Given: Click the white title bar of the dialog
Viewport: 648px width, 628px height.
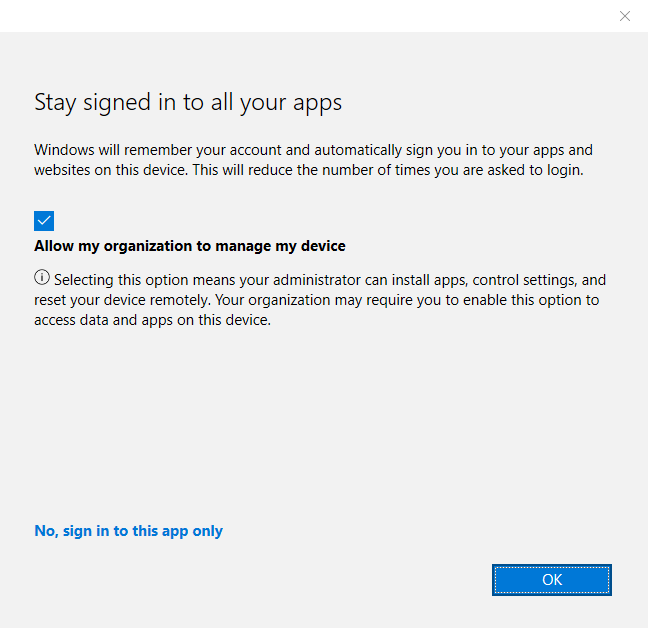Looking at the screenshot, I should pyautogui.click(x=300, y=15).
